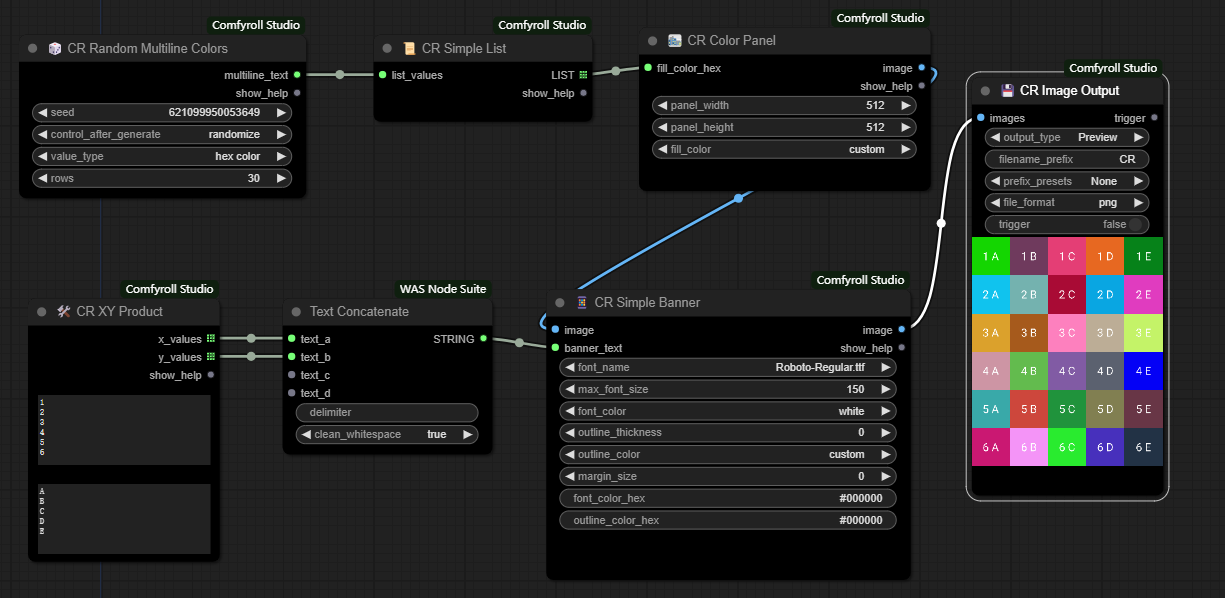The image size is (1225, 598).
Task: Open the value_type hex color dropdown
Action: click(162, 157)
